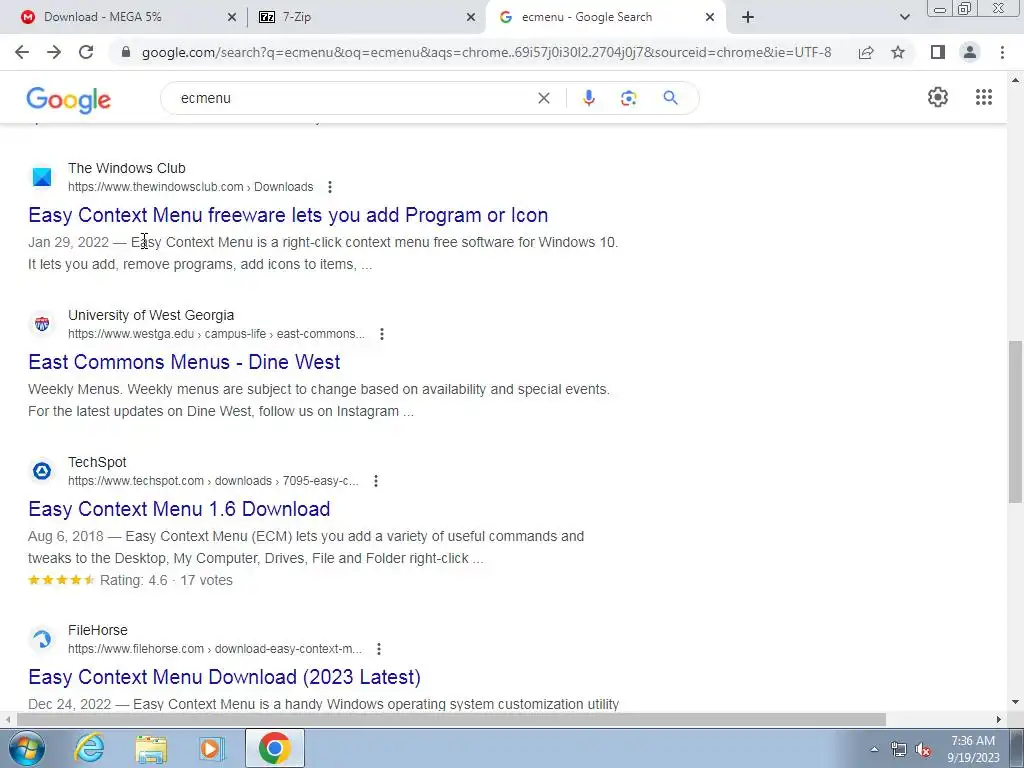
Task: Click the westga.edu campus-life URL
Action: point(216,334)
